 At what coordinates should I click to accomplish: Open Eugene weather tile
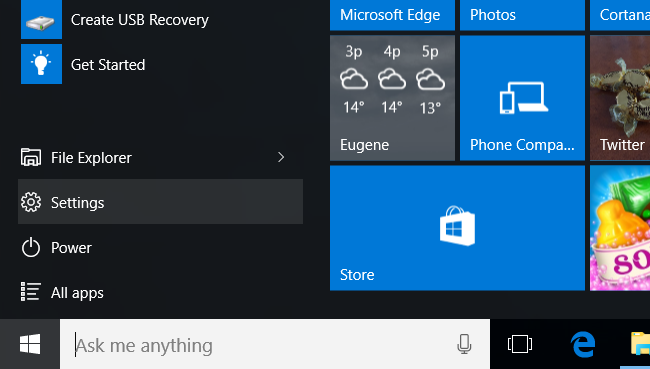tap(392, 98)
